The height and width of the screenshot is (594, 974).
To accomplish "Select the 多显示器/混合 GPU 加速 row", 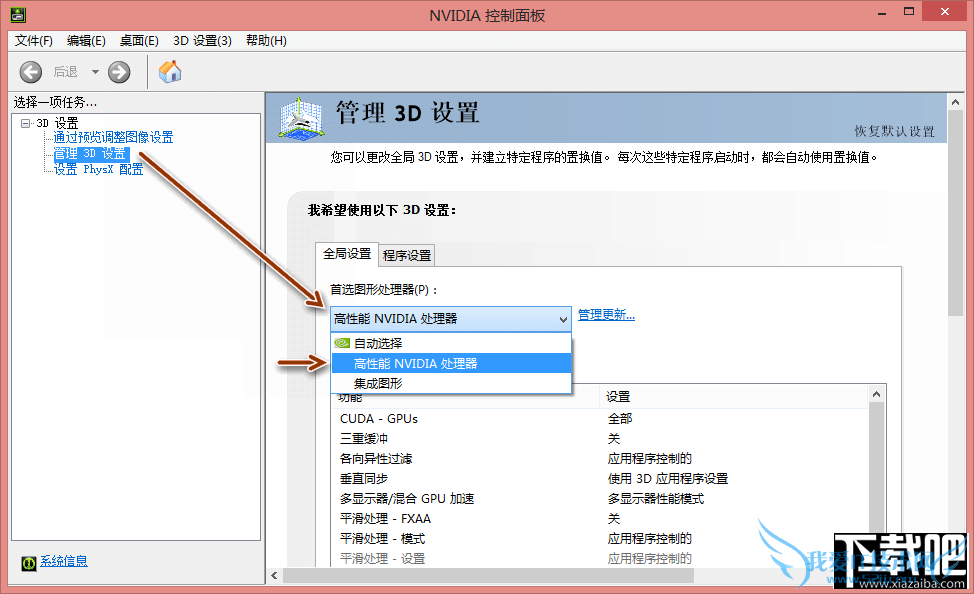I will click(601, 498).
